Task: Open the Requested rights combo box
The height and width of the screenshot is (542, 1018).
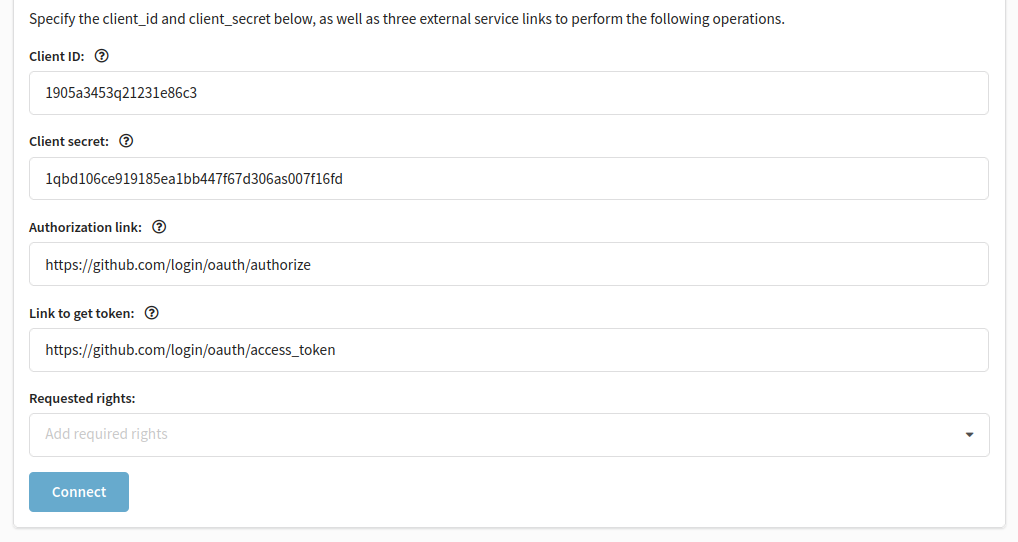Action: tap(509, 435)
